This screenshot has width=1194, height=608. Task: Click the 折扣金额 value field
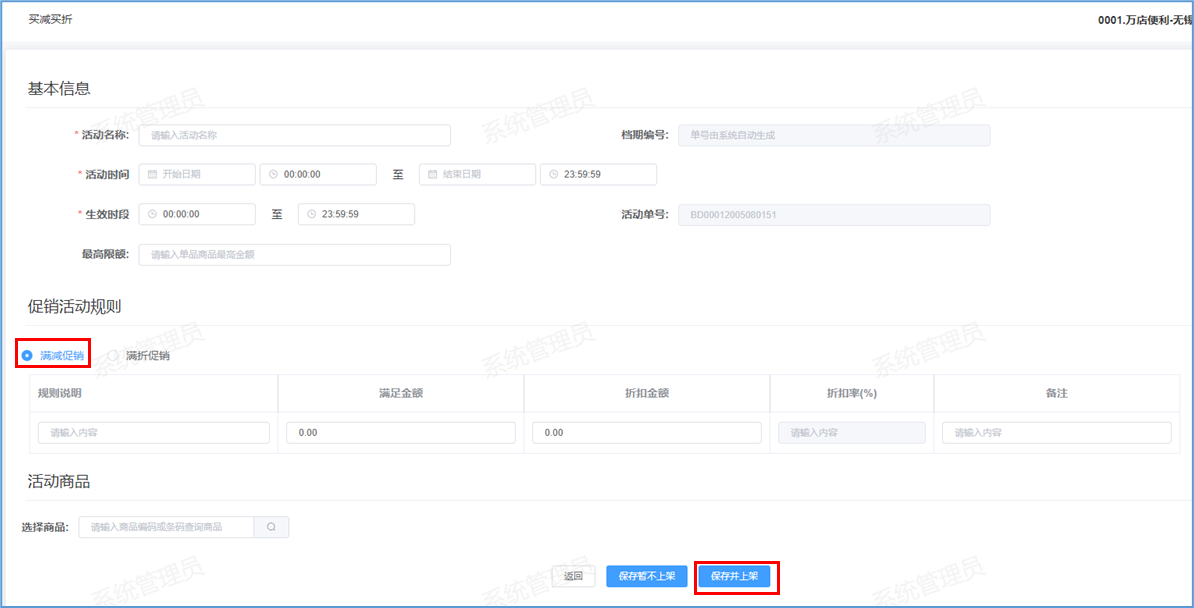pos(646,433)
